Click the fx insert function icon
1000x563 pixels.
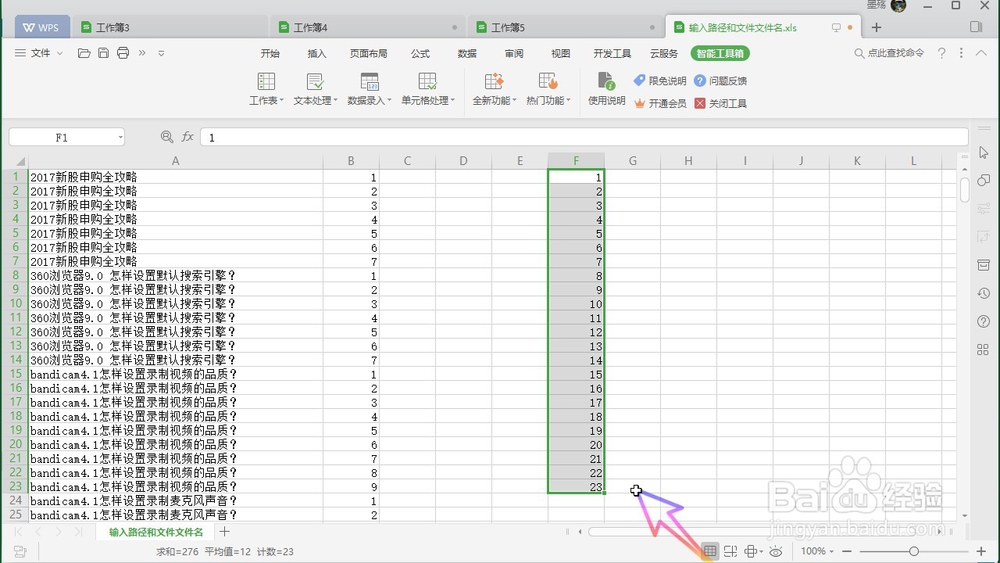[188, 136]
